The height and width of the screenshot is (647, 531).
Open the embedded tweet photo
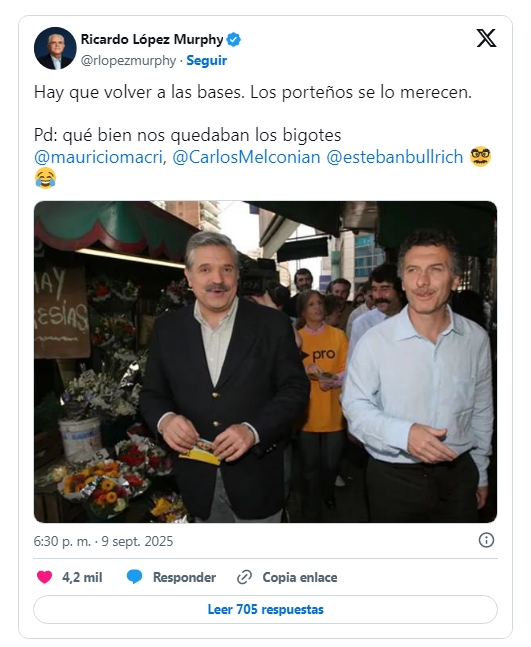tap(265, 362)
